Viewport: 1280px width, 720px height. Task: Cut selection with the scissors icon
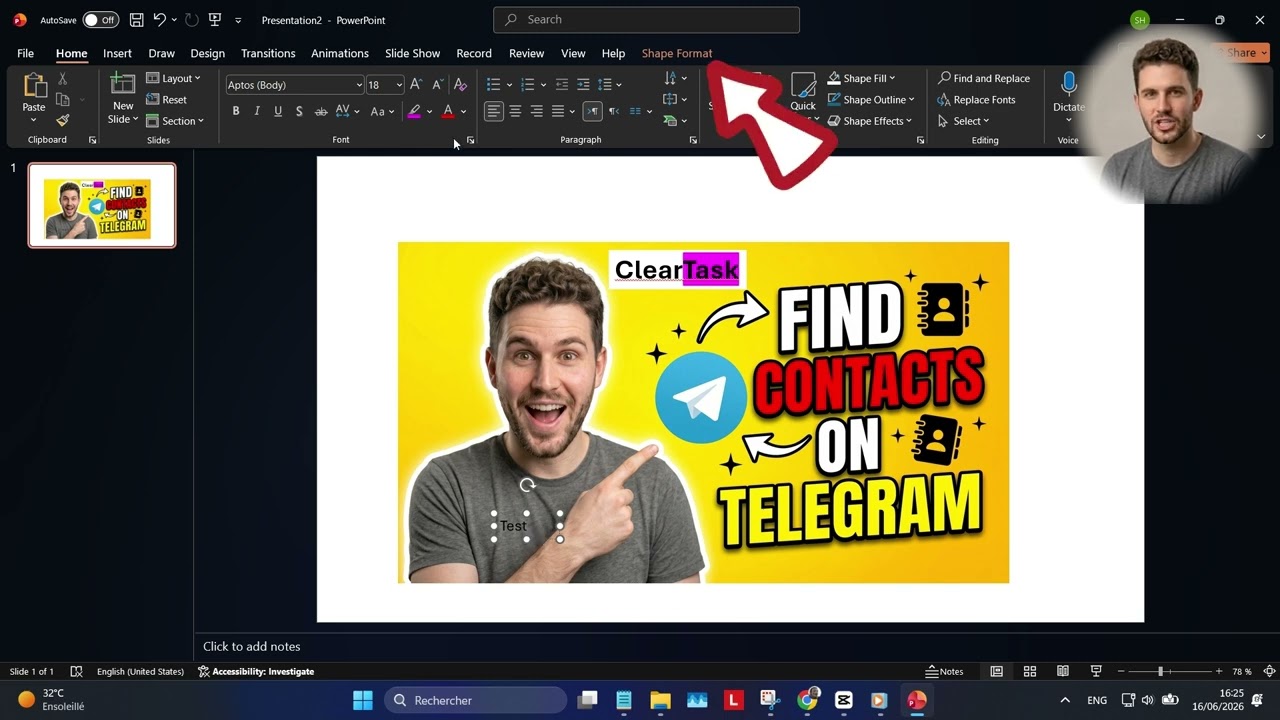(62, 79)
